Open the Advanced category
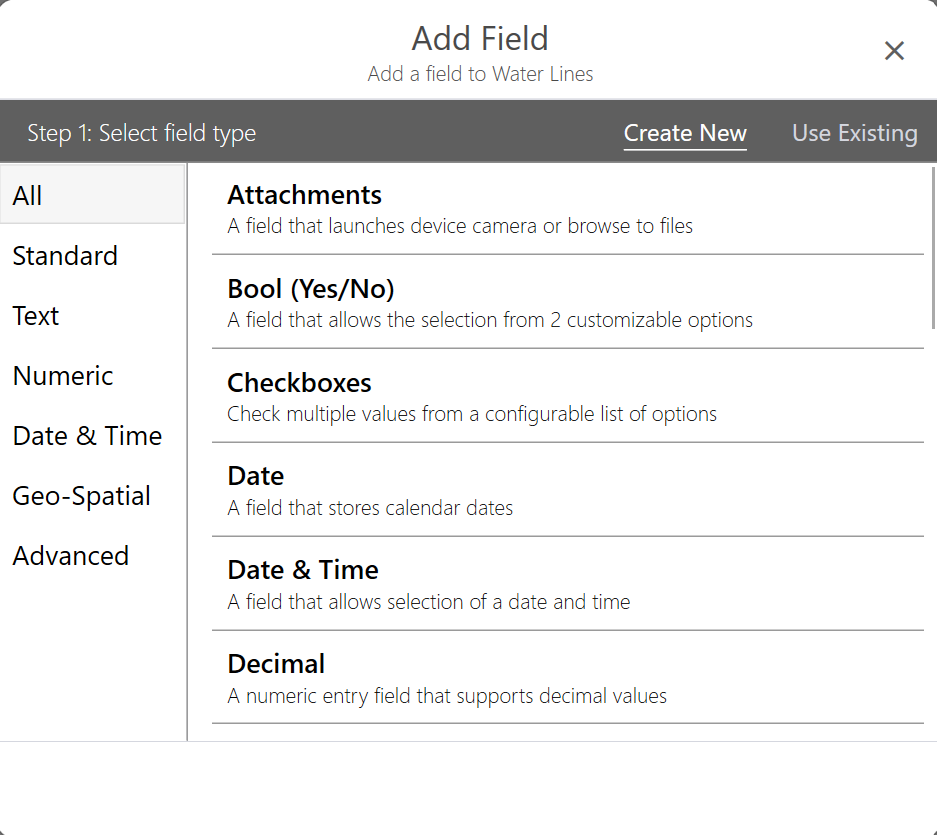Viewport: 937px width, 835px height. coord(70,556)
